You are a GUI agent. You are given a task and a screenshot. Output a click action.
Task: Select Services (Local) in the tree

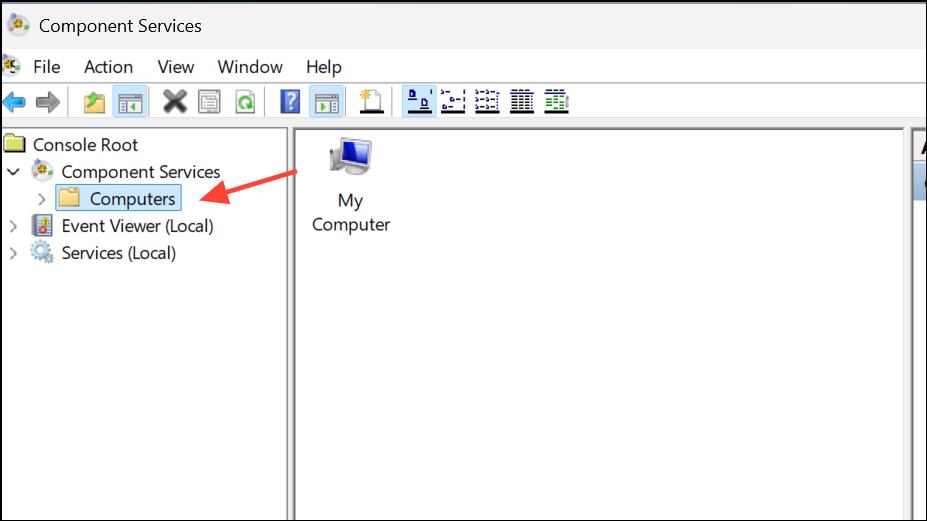point(118,253)
